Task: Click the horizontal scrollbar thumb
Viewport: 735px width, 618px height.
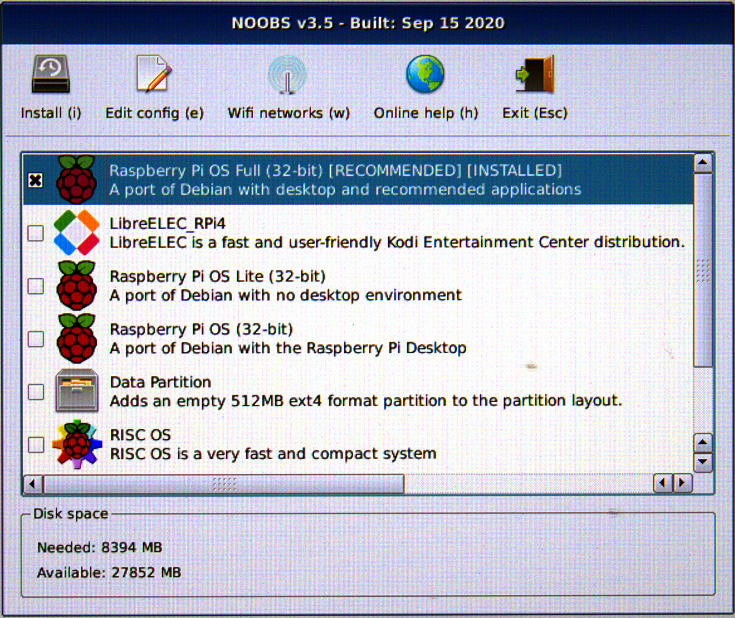Action: tap(224, 483)
